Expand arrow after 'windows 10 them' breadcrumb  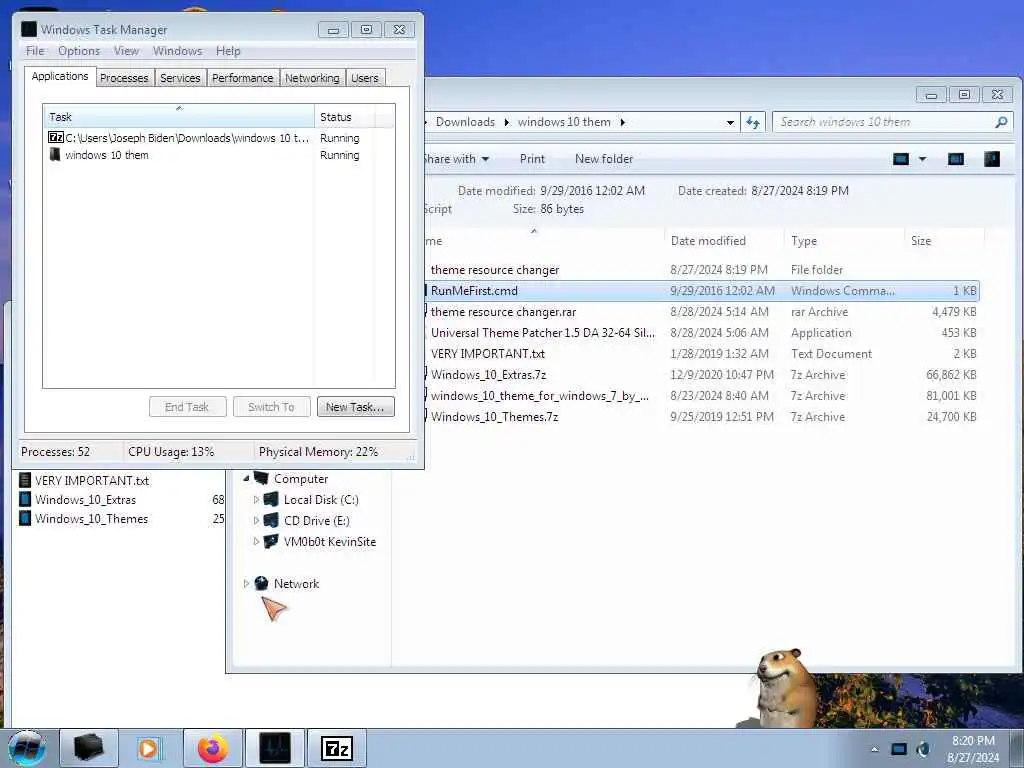tap(622, 122)
